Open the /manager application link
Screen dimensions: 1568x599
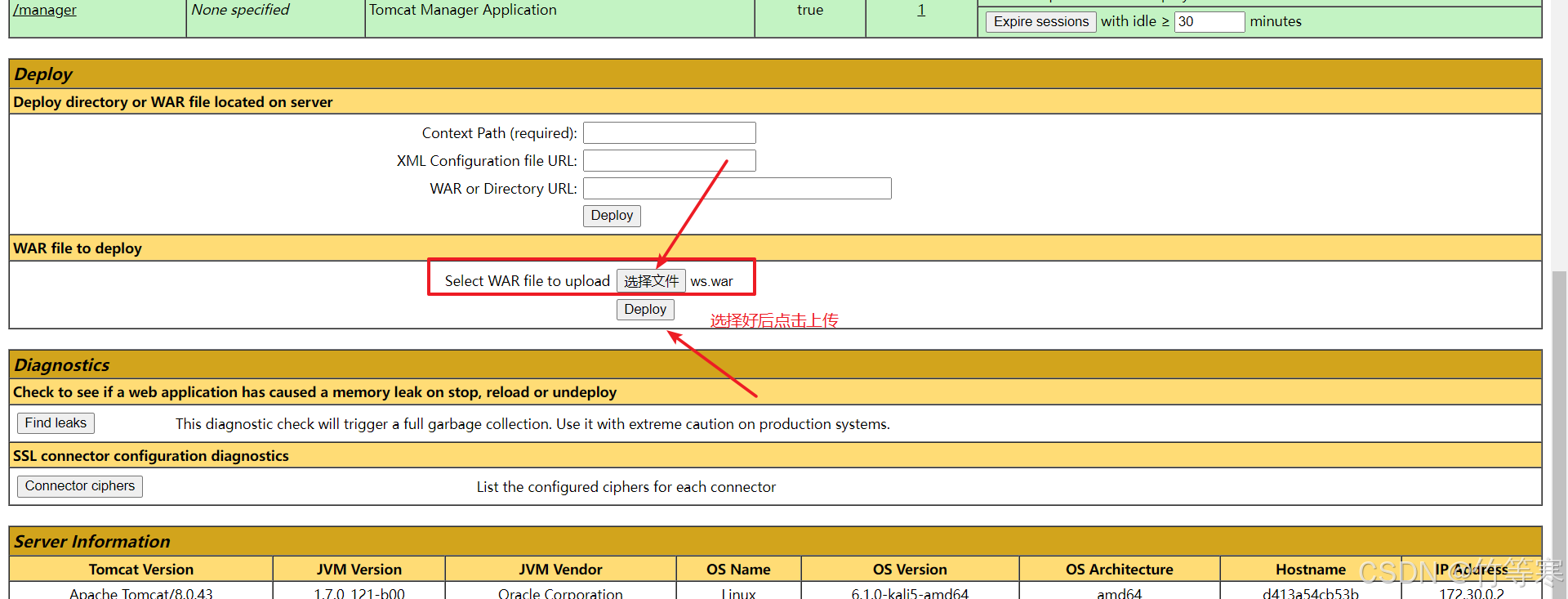click(45, 10)
